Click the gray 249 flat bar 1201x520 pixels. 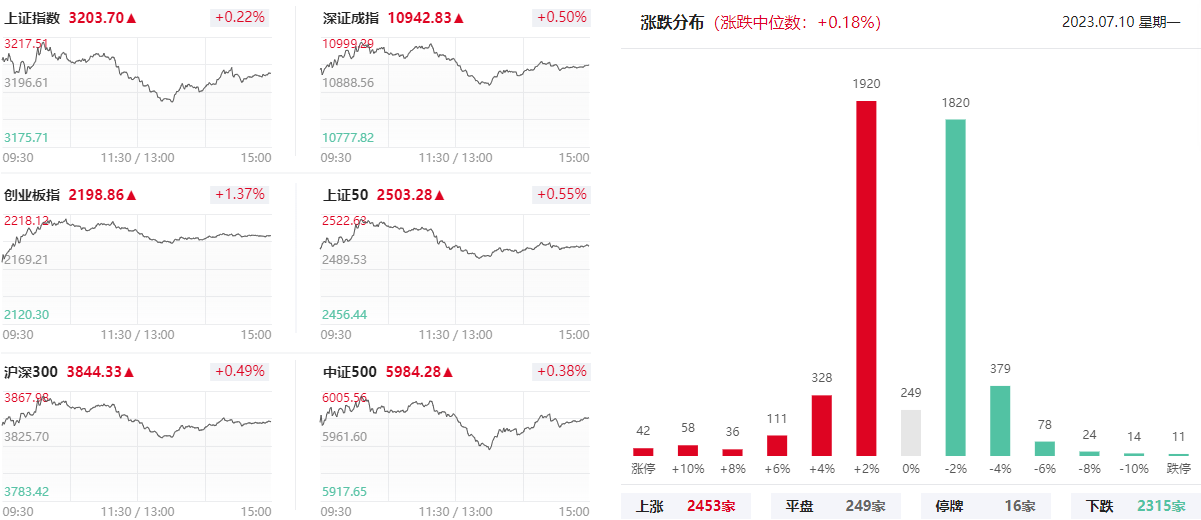[910, 433]
